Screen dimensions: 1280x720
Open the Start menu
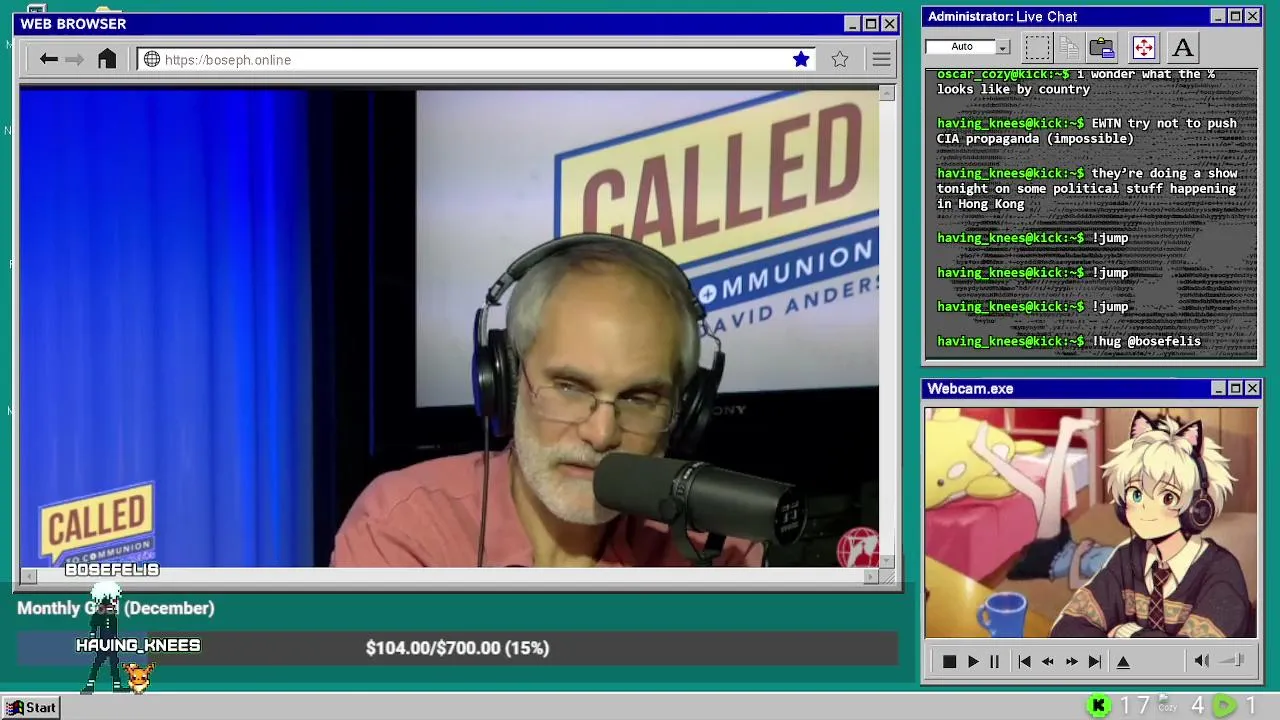[31, 707]
